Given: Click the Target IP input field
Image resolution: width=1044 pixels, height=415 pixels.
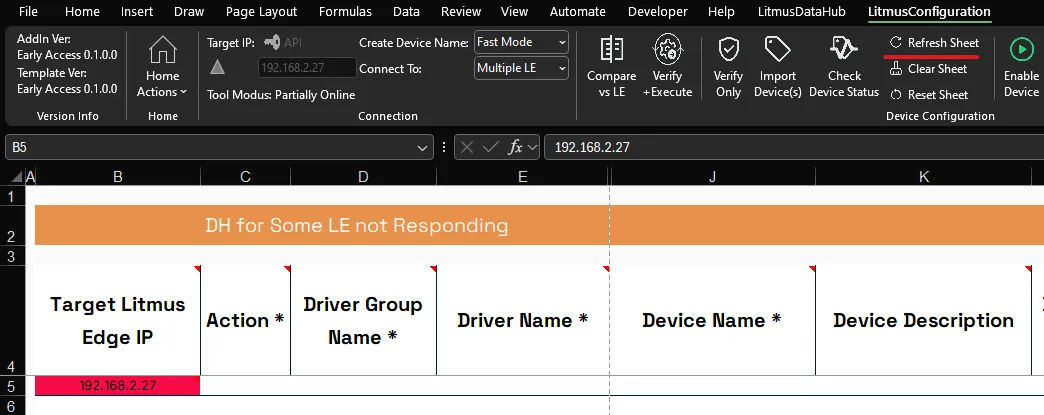Looking at the screenshot, I should click(x=307, y=67).
